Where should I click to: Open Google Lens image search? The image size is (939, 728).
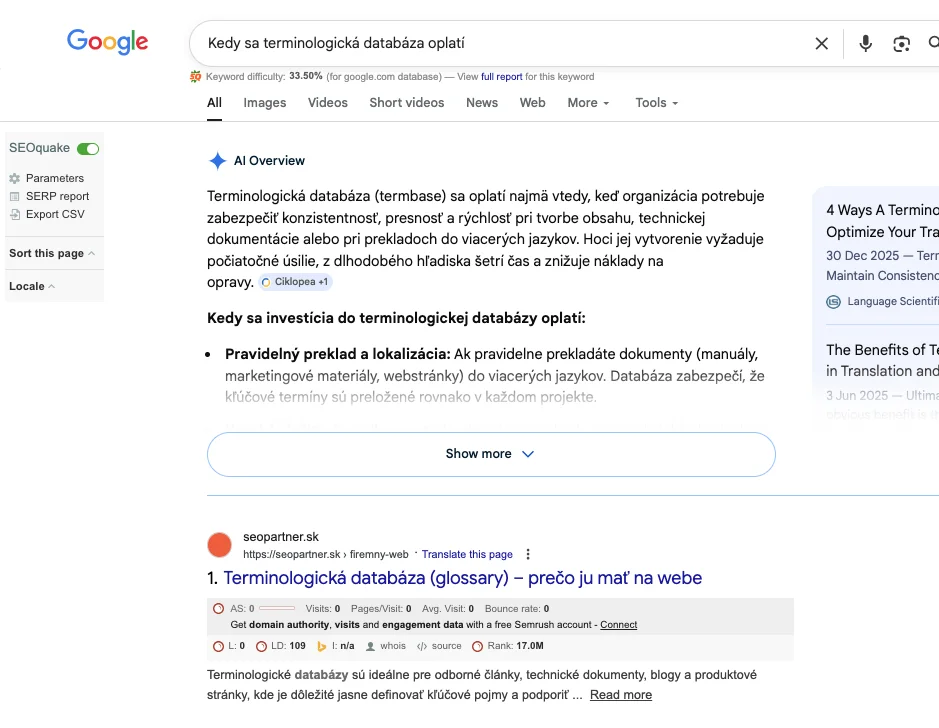tap(902, 43)
